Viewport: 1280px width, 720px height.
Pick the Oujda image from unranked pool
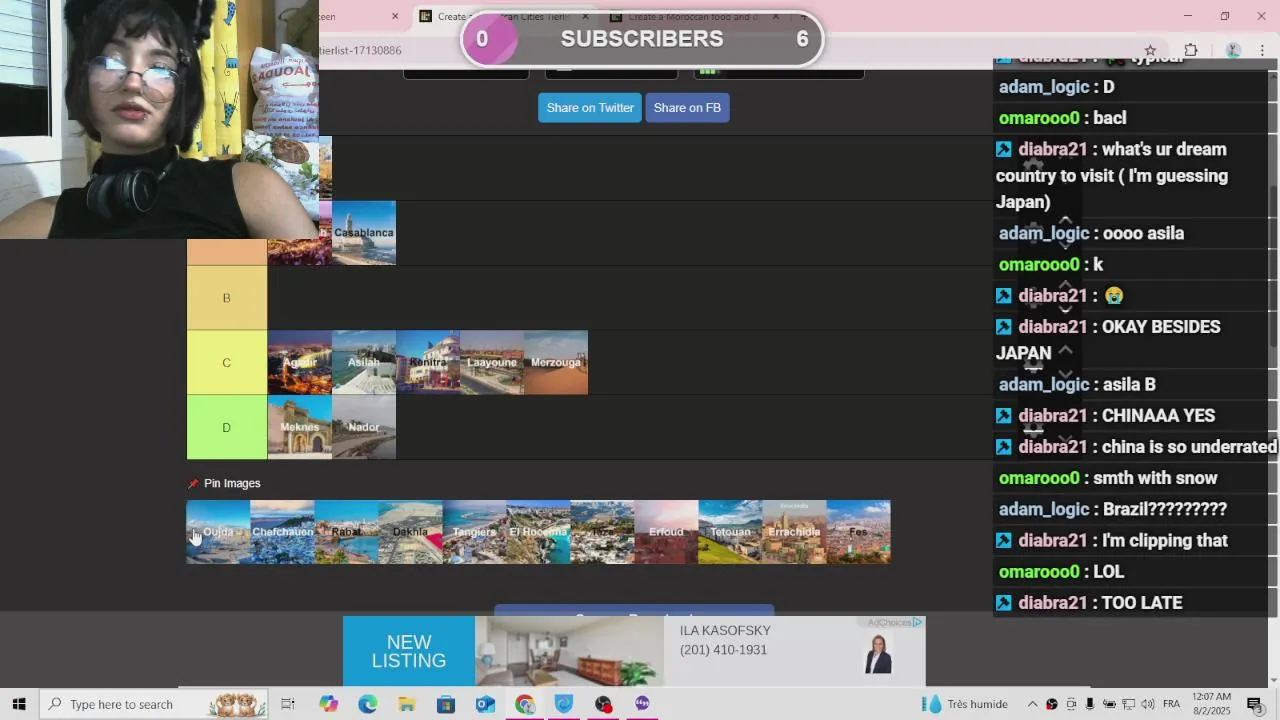pyautogui.click(x=218, y=532)
